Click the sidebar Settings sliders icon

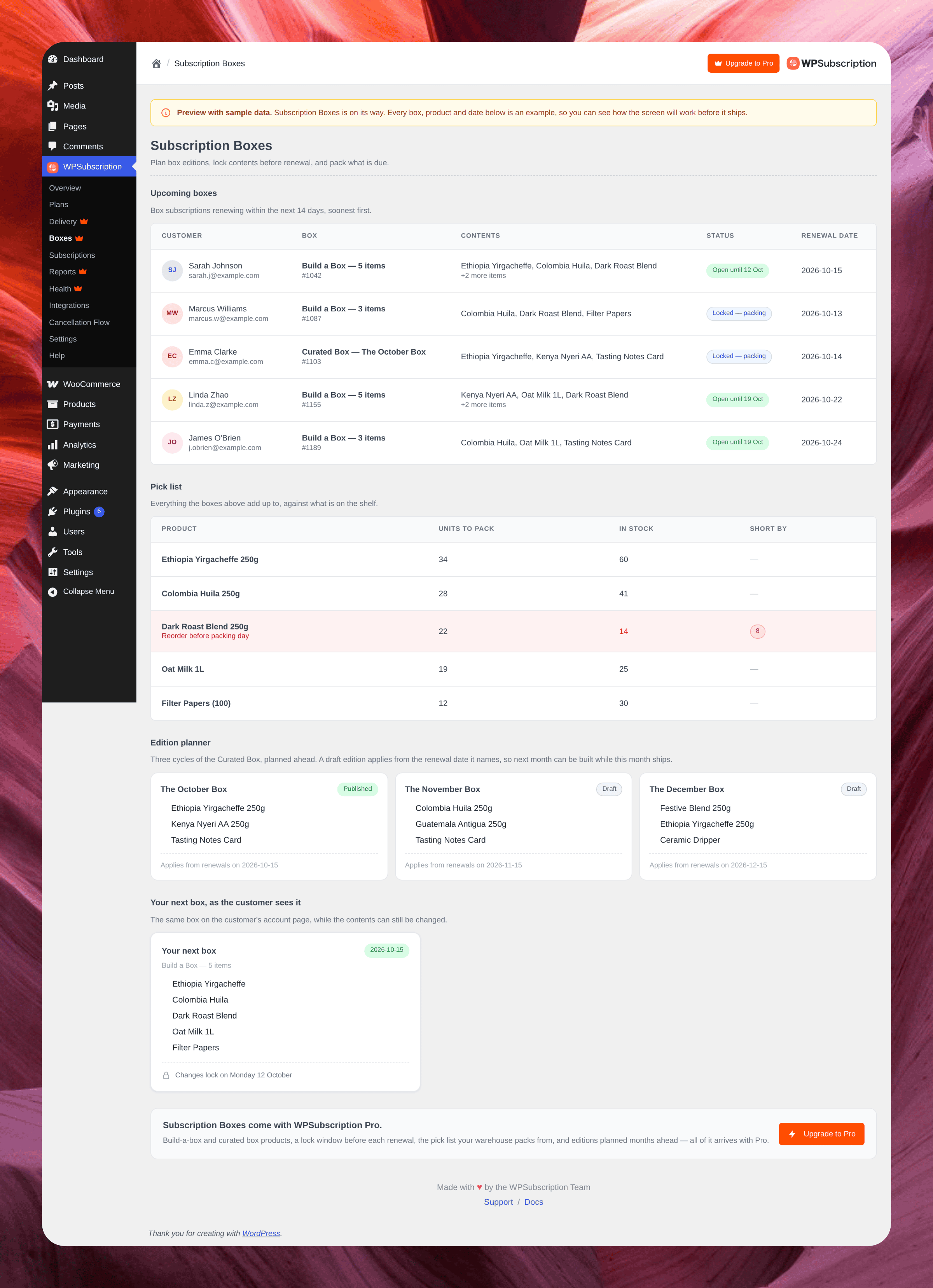pos(53,572)
